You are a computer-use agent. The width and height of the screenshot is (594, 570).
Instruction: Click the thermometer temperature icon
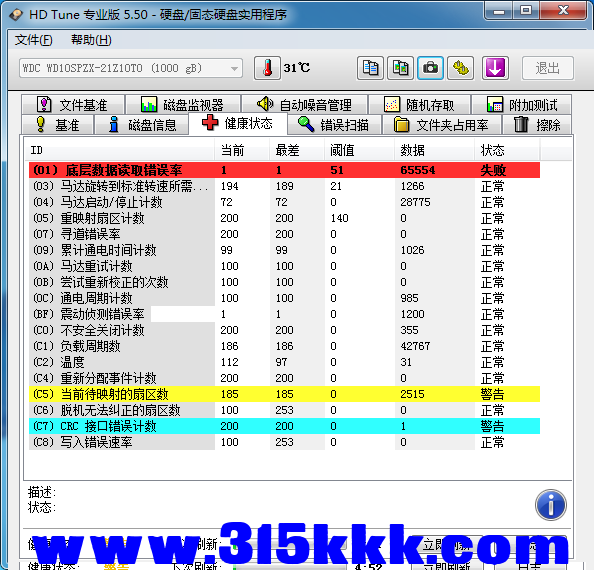point(267,68)
